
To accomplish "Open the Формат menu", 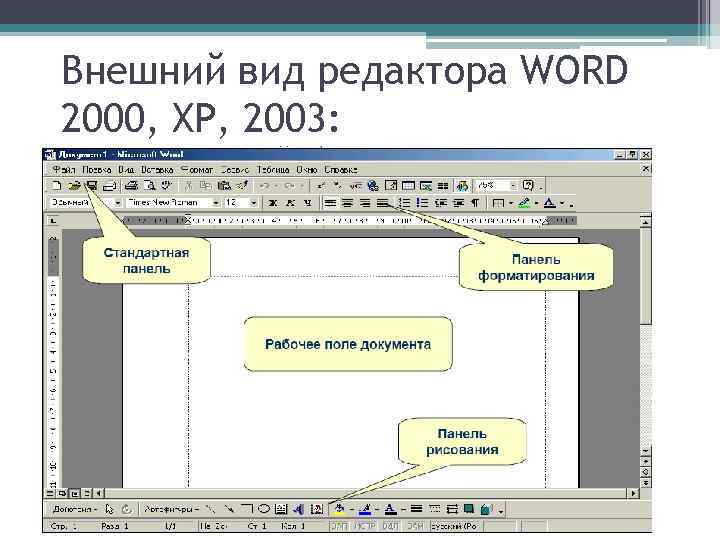I will point(197,169).
